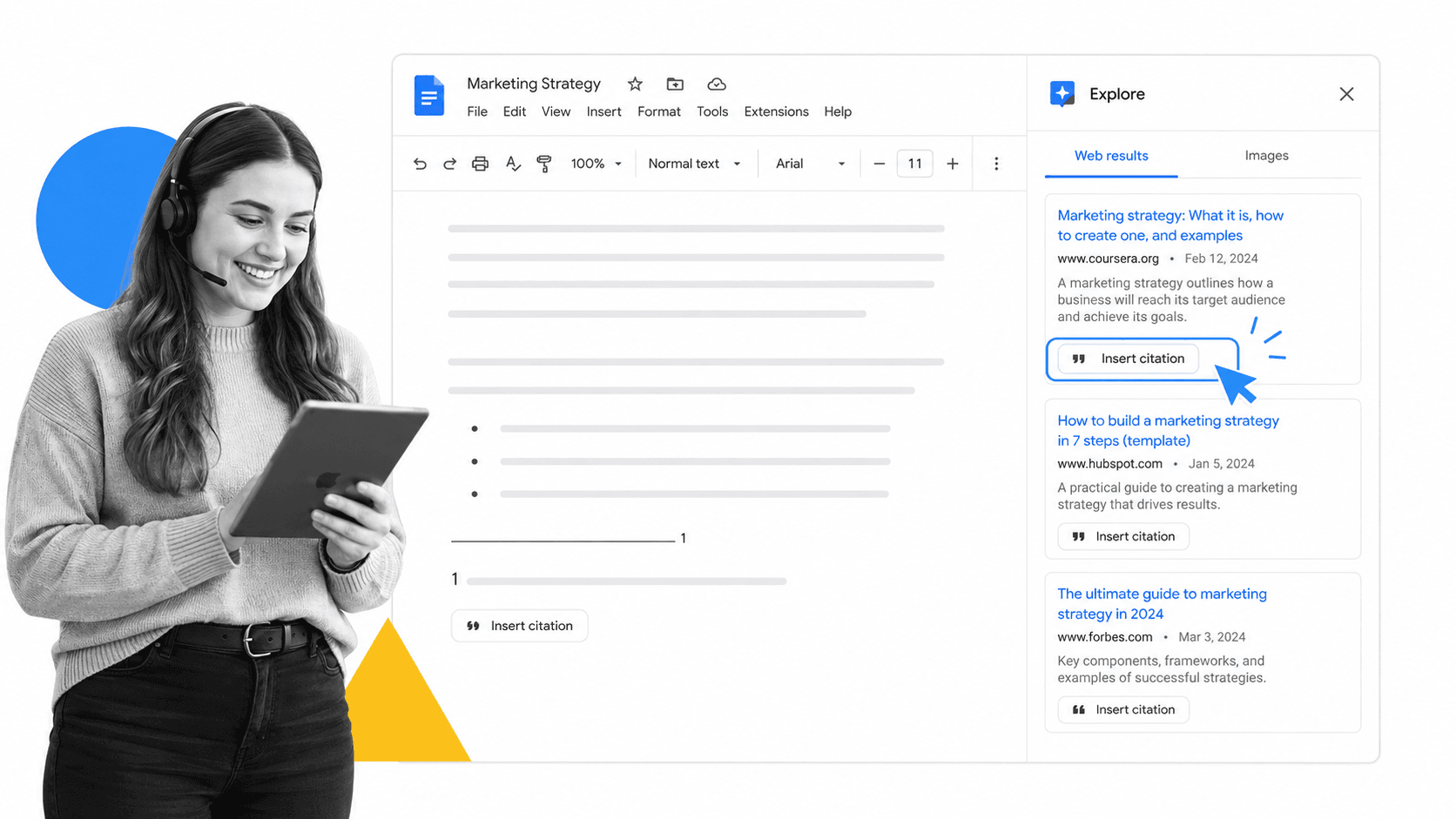Open the Edit menu
Screen dimensions: 1456x819
click(x=515, y=111)
